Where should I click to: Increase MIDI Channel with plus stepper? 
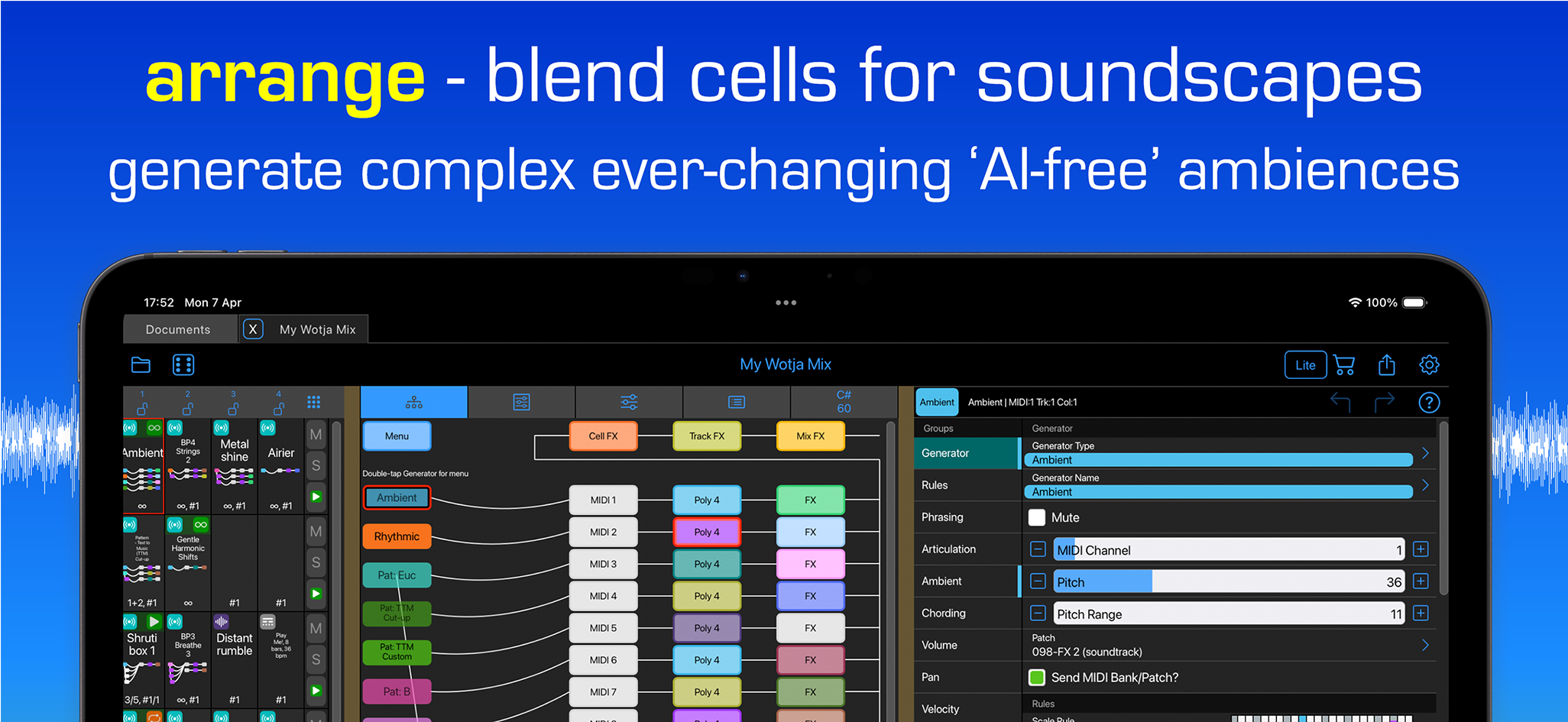(1421, 549)
